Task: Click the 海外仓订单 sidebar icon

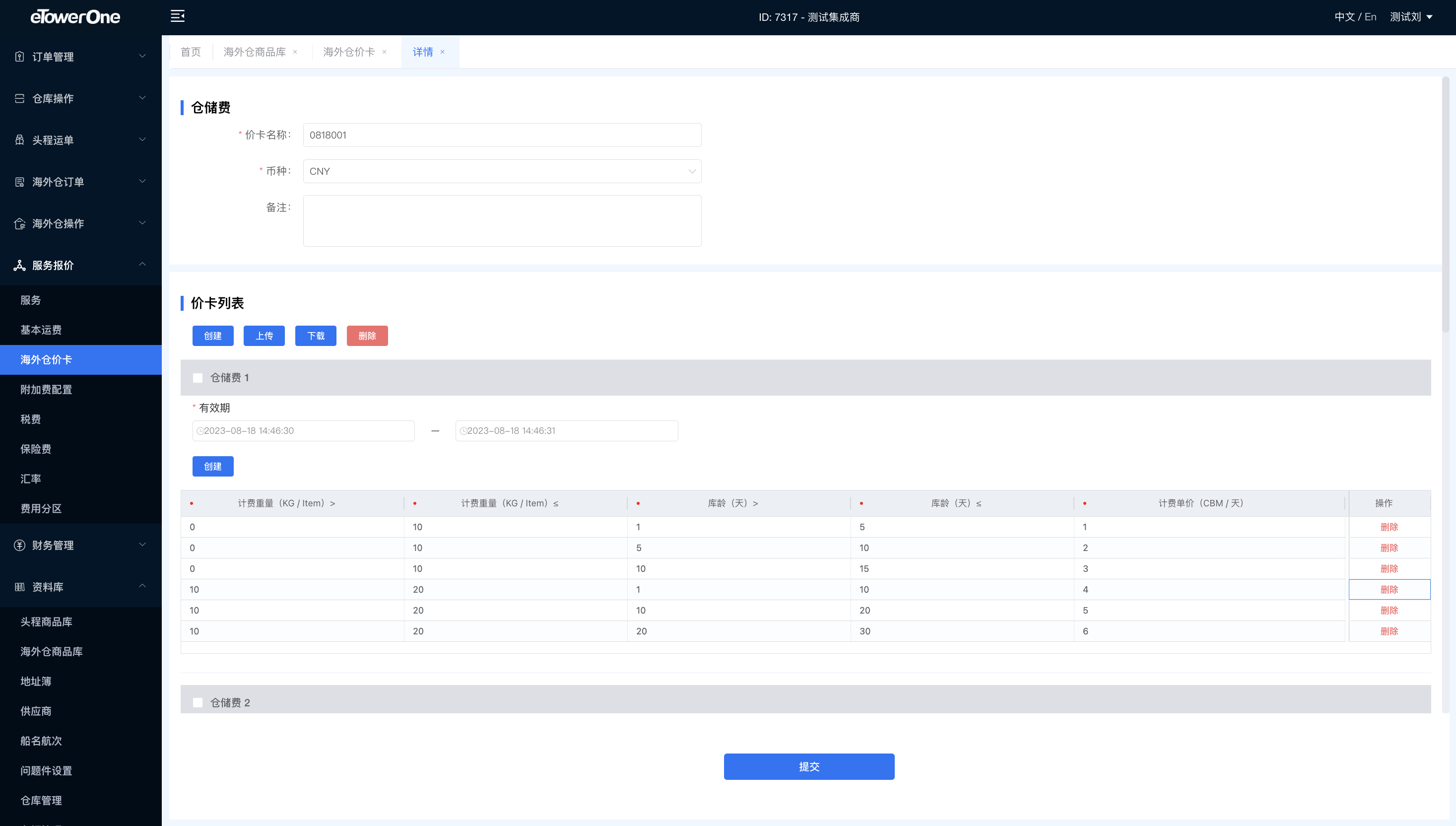Action: point(19,182)
